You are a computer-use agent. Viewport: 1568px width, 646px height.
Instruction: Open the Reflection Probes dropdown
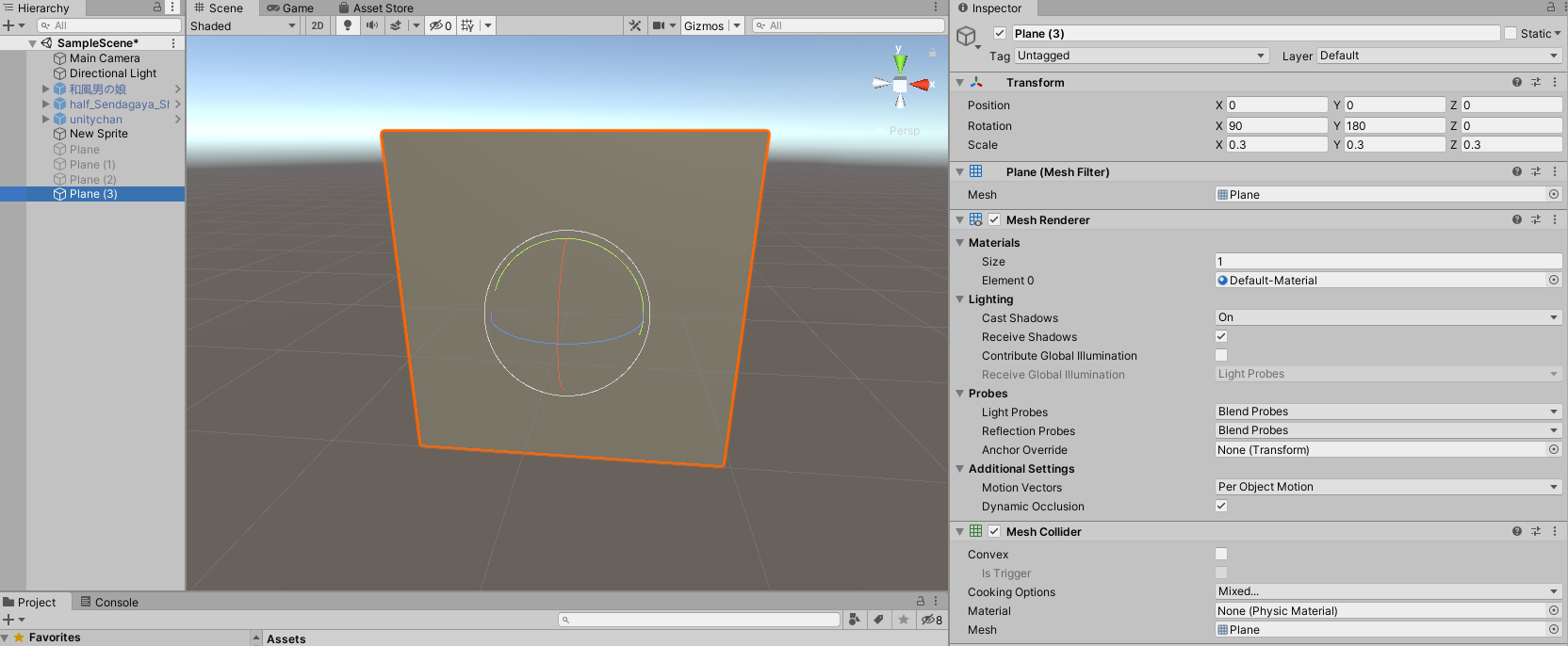point(1388,430)
